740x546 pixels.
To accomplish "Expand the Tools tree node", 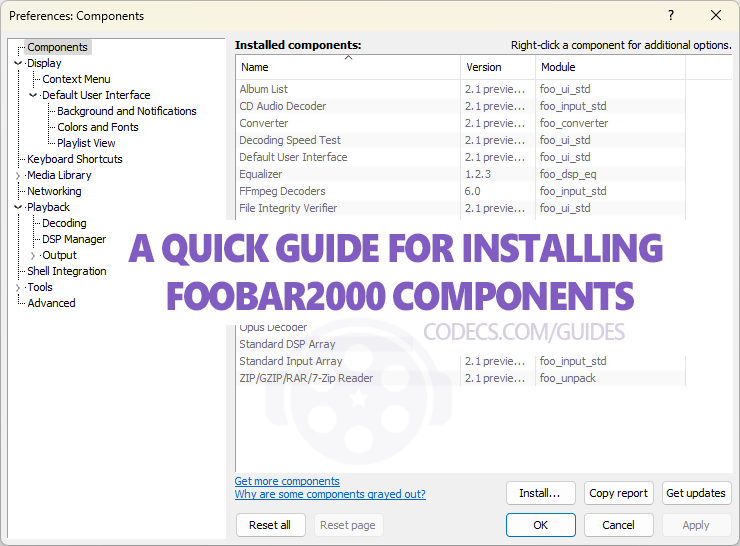I will [x=18, y=287].
